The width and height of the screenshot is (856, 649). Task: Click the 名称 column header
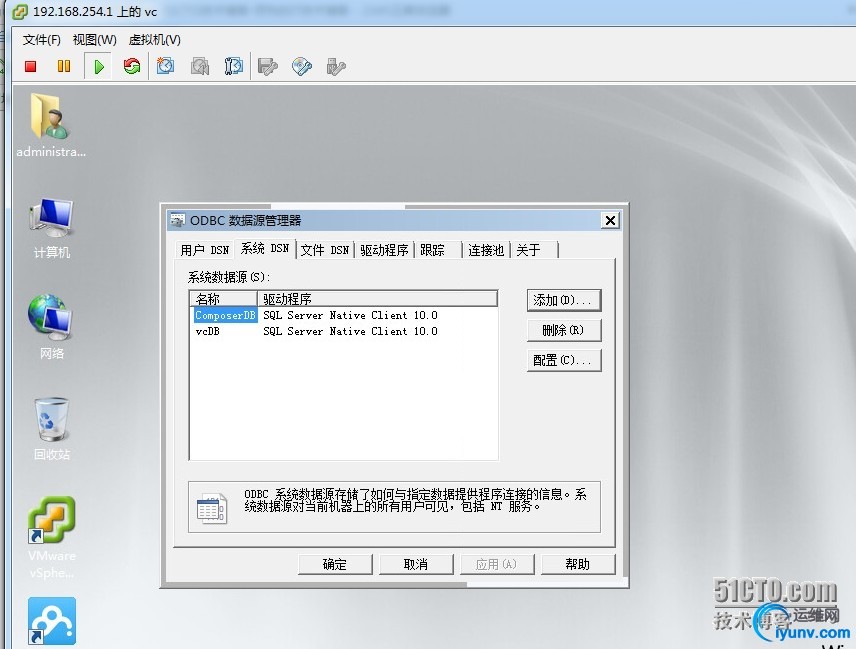[223, 299]
